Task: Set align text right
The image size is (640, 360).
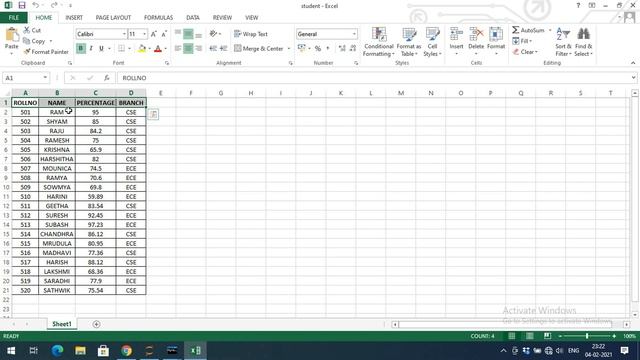Action: pyautogui.click(x=199, y=49)
